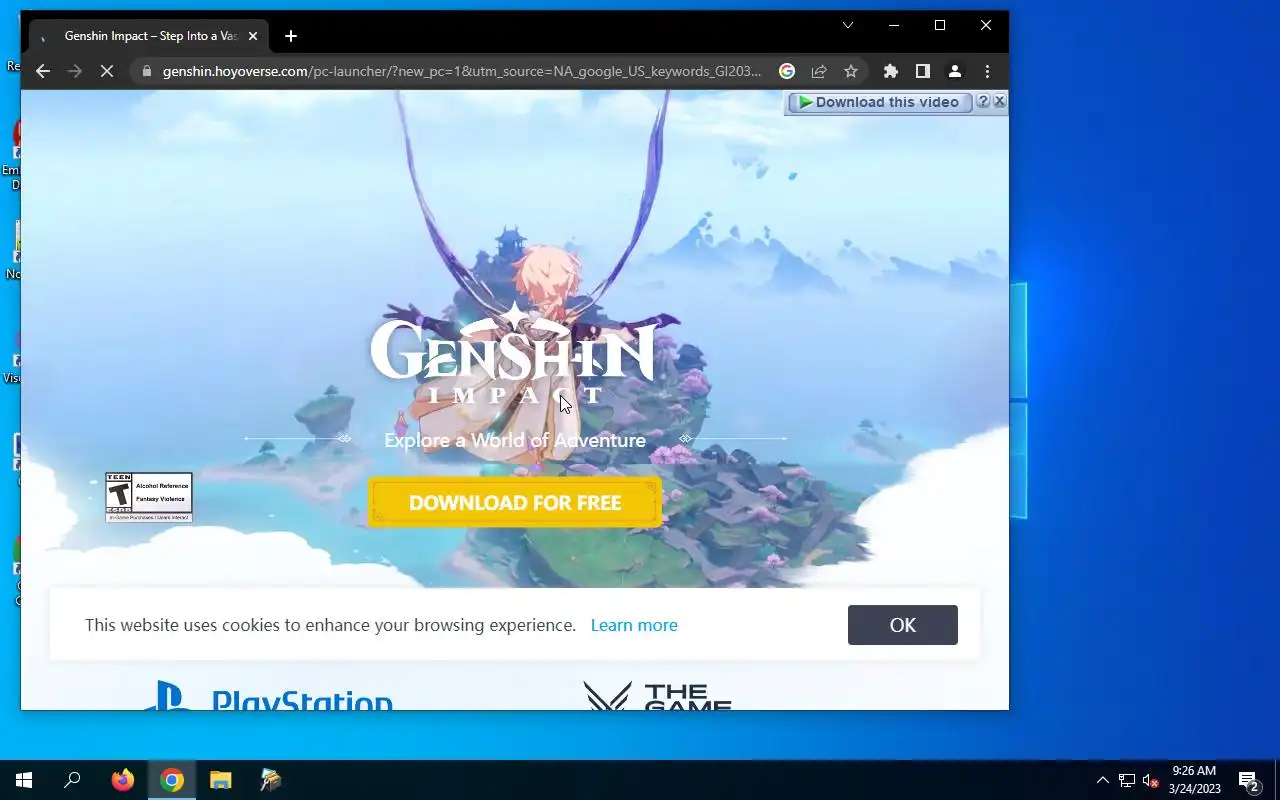Click the muted volume tray icon
Screen dimensions: 1280x800
tap(1150, 780)
